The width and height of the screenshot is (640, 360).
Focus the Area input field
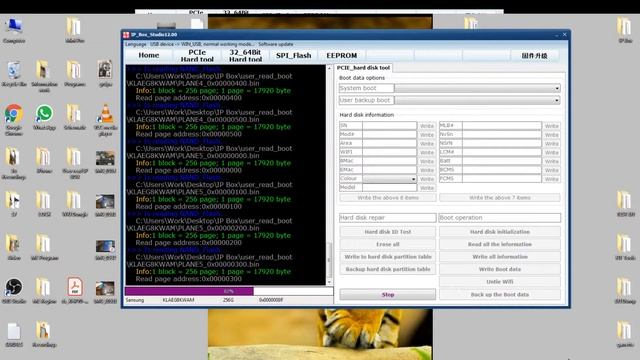click(x=389, y=143)
